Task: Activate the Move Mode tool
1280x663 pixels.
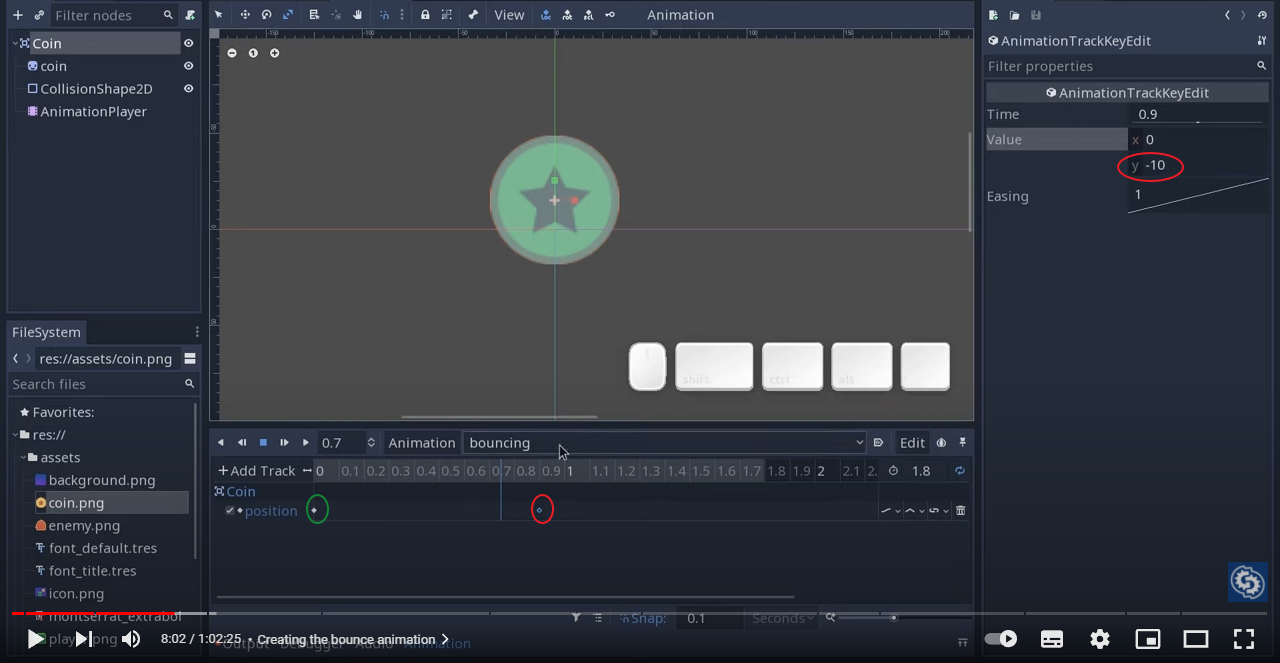Action: tap(245, 15)
